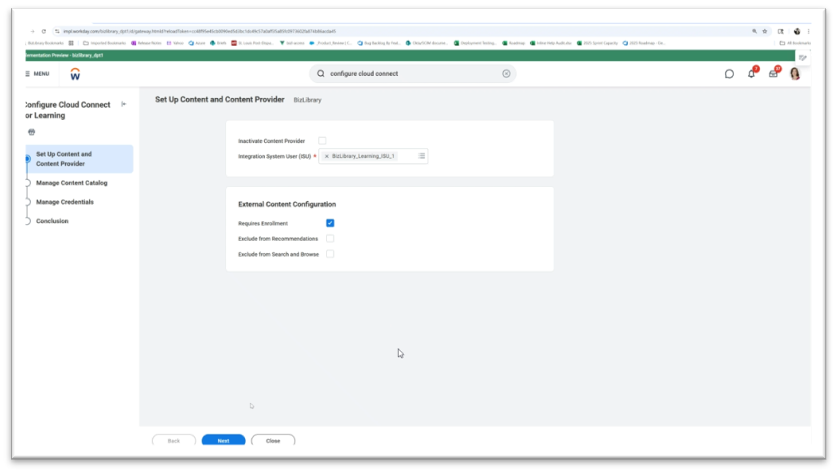Tick Exclude from Search and Browse
Image resolution: width=837 pixels, height=473 pixels.
pyautogui.click(x=330, y=254)
